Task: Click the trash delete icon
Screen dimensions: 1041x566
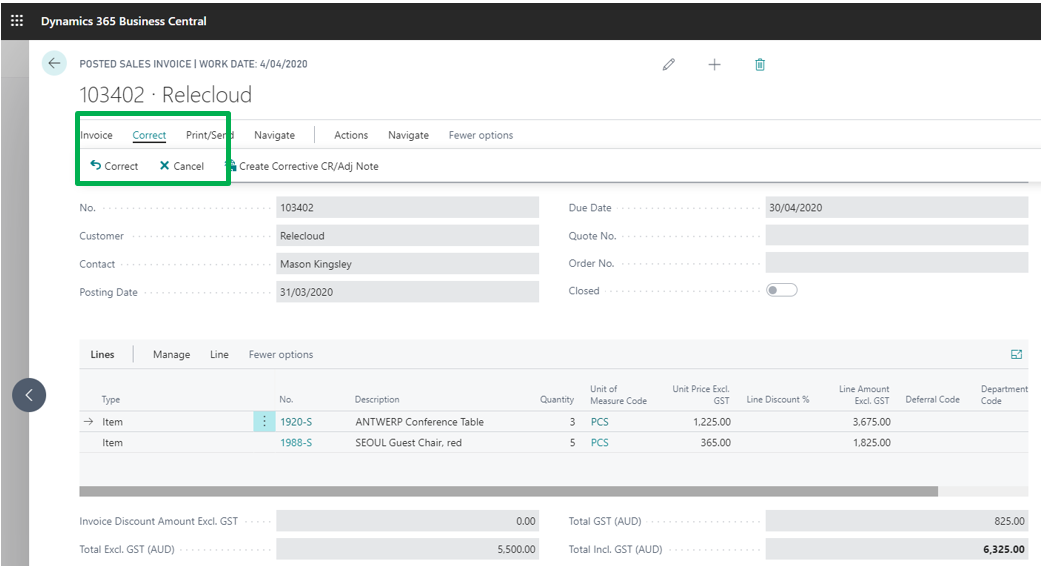Action: [x=760, y=65]
